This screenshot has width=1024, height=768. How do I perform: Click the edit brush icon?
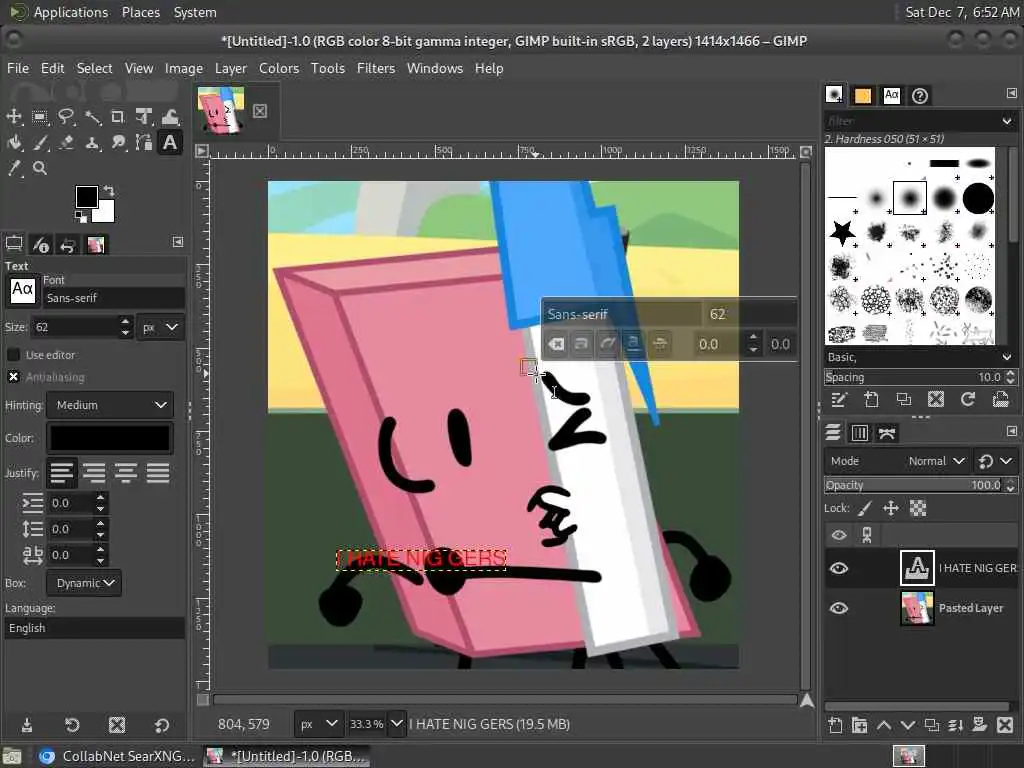(839, 399)
